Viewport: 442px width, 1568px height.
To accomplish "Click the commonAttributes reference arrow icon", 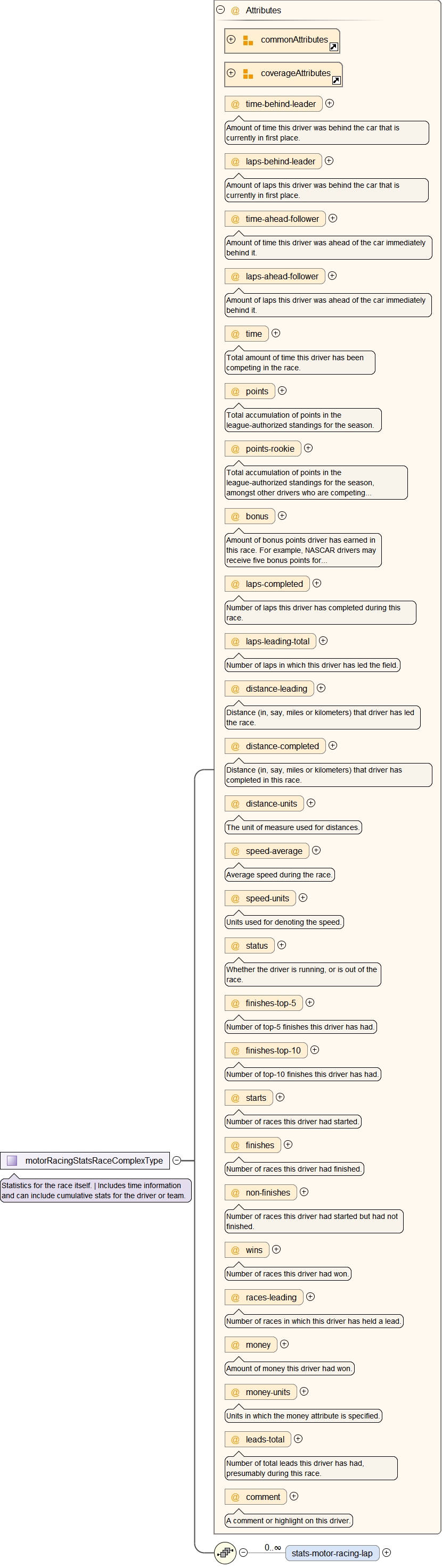I will (x=333, y=47).
